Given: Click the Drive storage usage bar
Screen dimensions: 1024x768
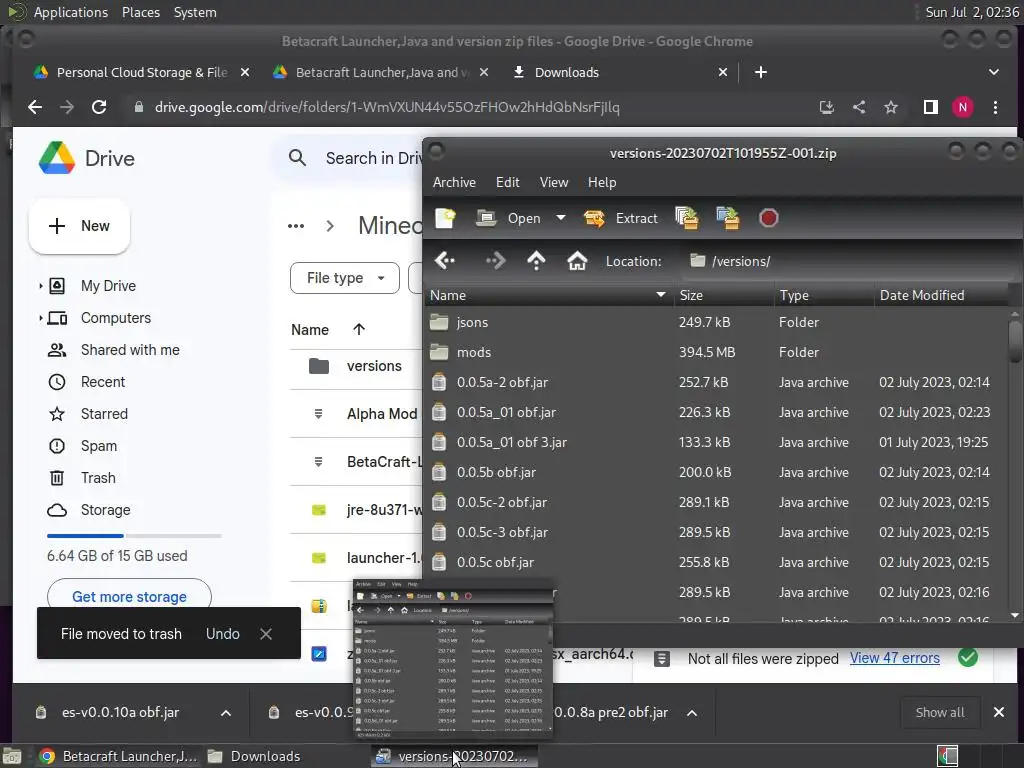Looking at the screenshot, I should tap(134, 536).
